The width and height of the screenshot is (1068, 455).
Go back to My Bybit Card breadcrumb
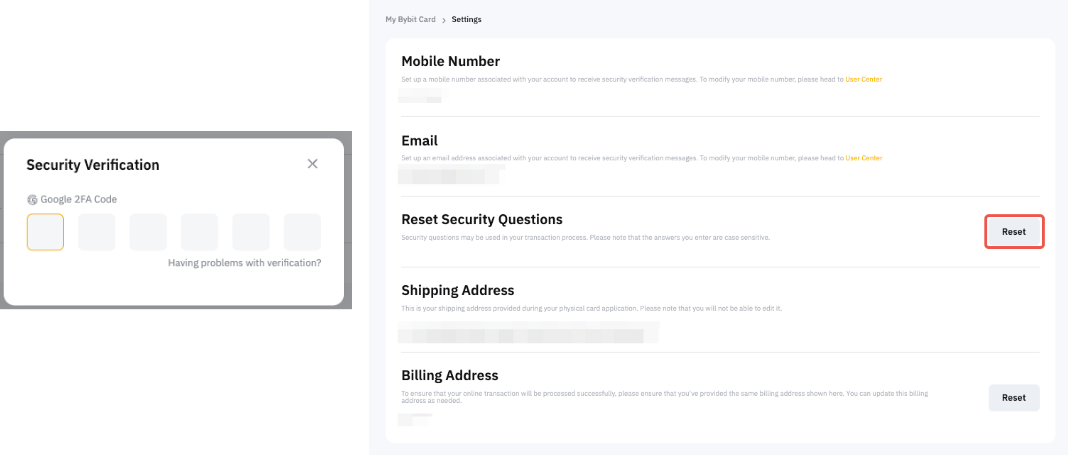(410, 20)
